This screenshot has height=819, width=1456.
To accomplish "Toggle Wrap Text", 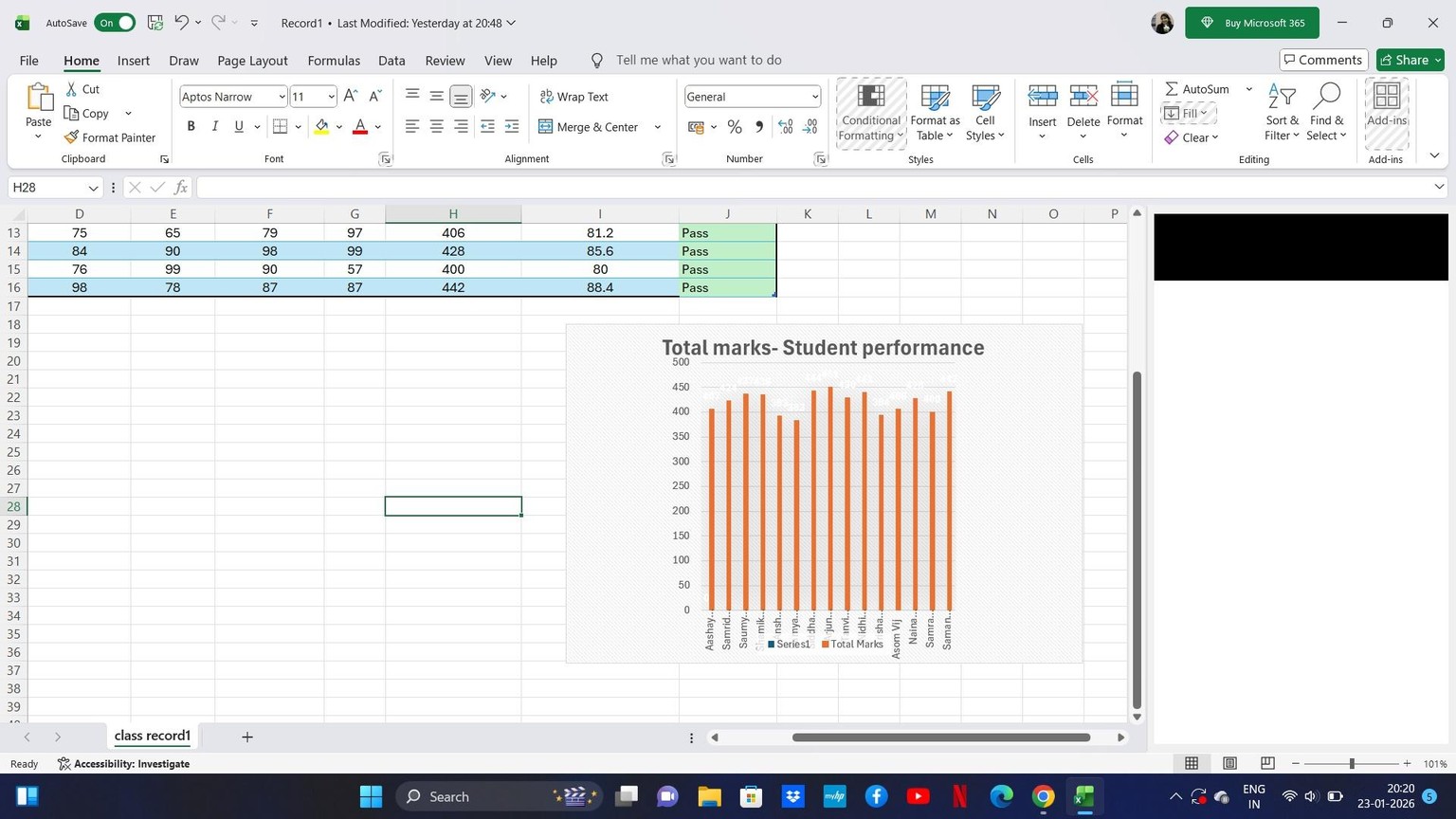I will tap(573, 97).
